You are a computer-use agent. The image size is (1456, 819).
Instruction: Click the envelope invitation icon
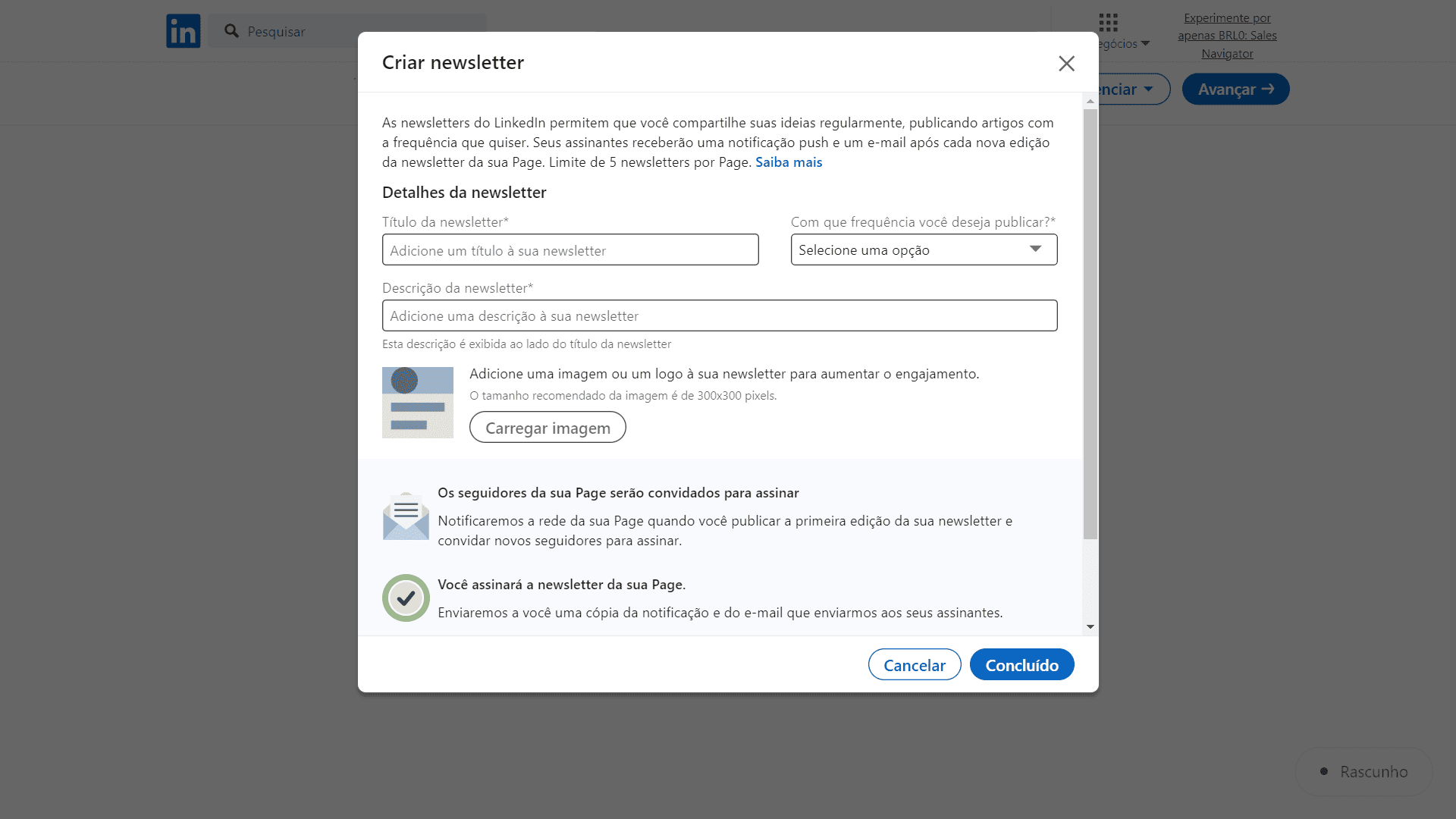[406, 517]
